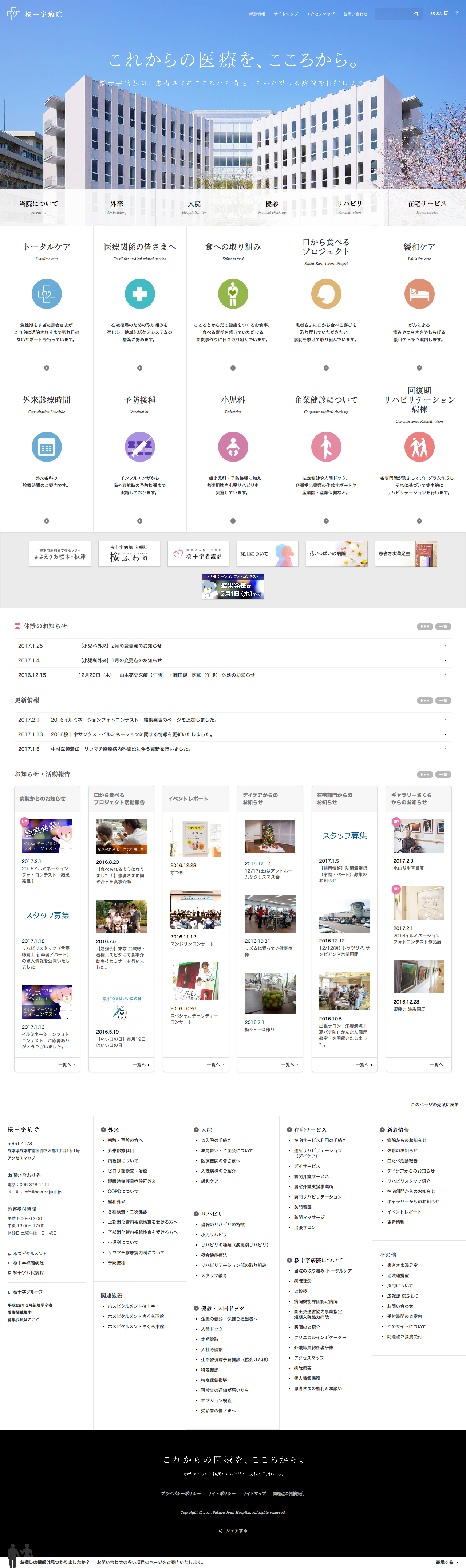Image resolution: width=466 pixels, height=1568 pixels.
Task: Open the スタッフ募集 item in 在宅部門からのお知らせ
Action: click(x=344, y=836)
